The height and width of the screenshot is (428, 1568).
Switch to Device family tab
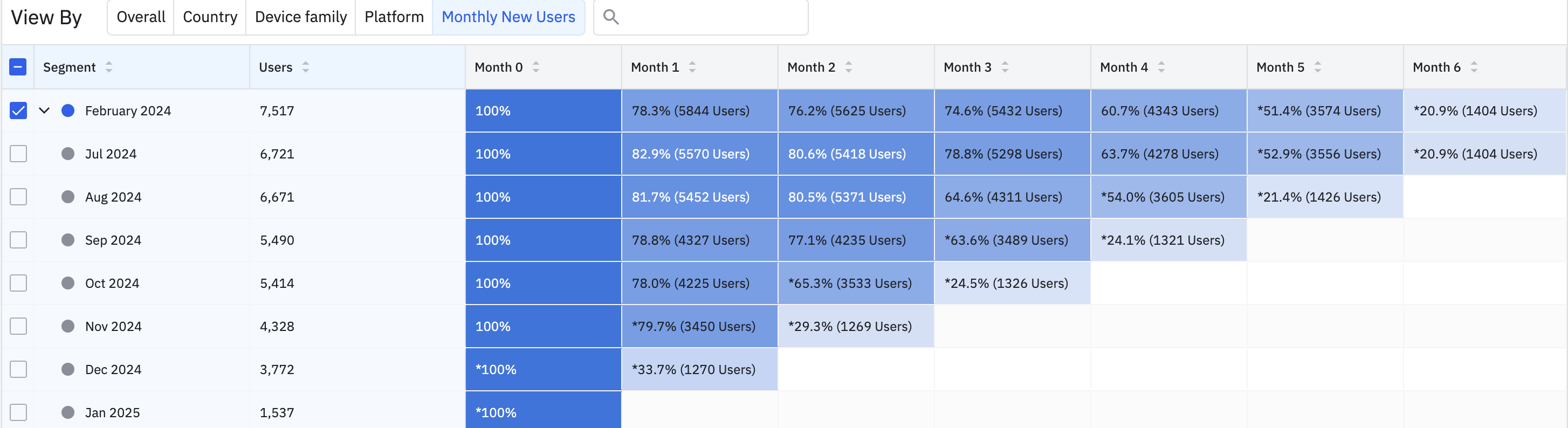point(301,17)
